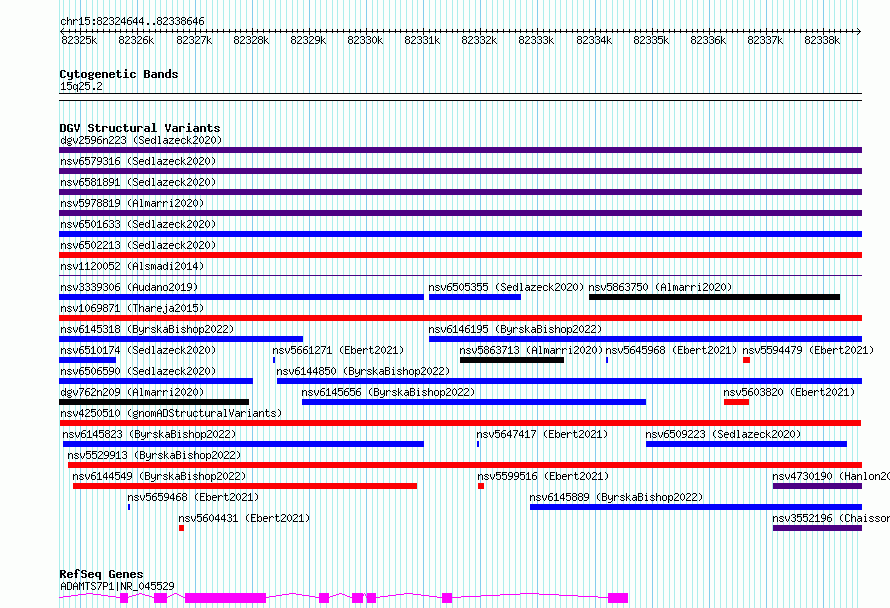Open nsv5594479 (Ebert2021) variant
The height and width of the screenshot is (608, 890).
point(808,350)
